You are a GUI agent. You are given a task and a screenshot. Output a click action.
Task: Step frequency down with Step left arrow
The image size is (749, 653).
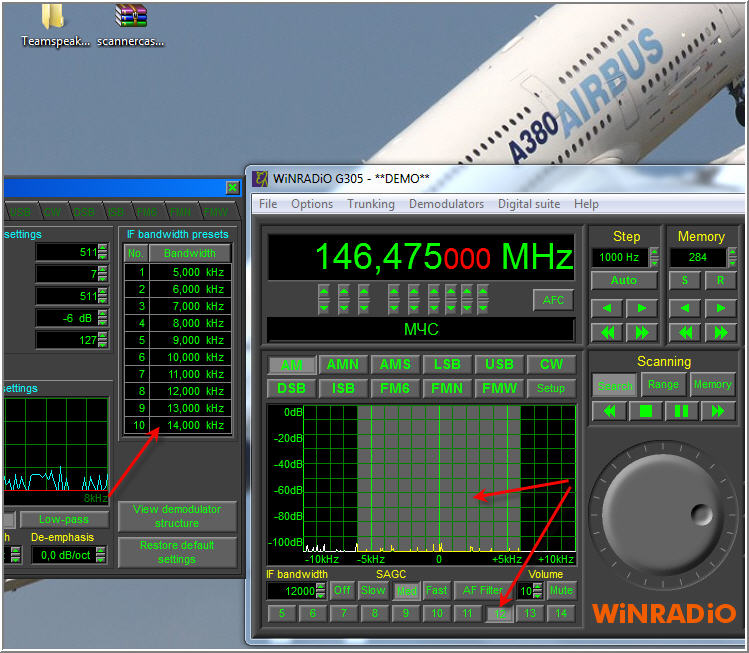coord(607,308)
